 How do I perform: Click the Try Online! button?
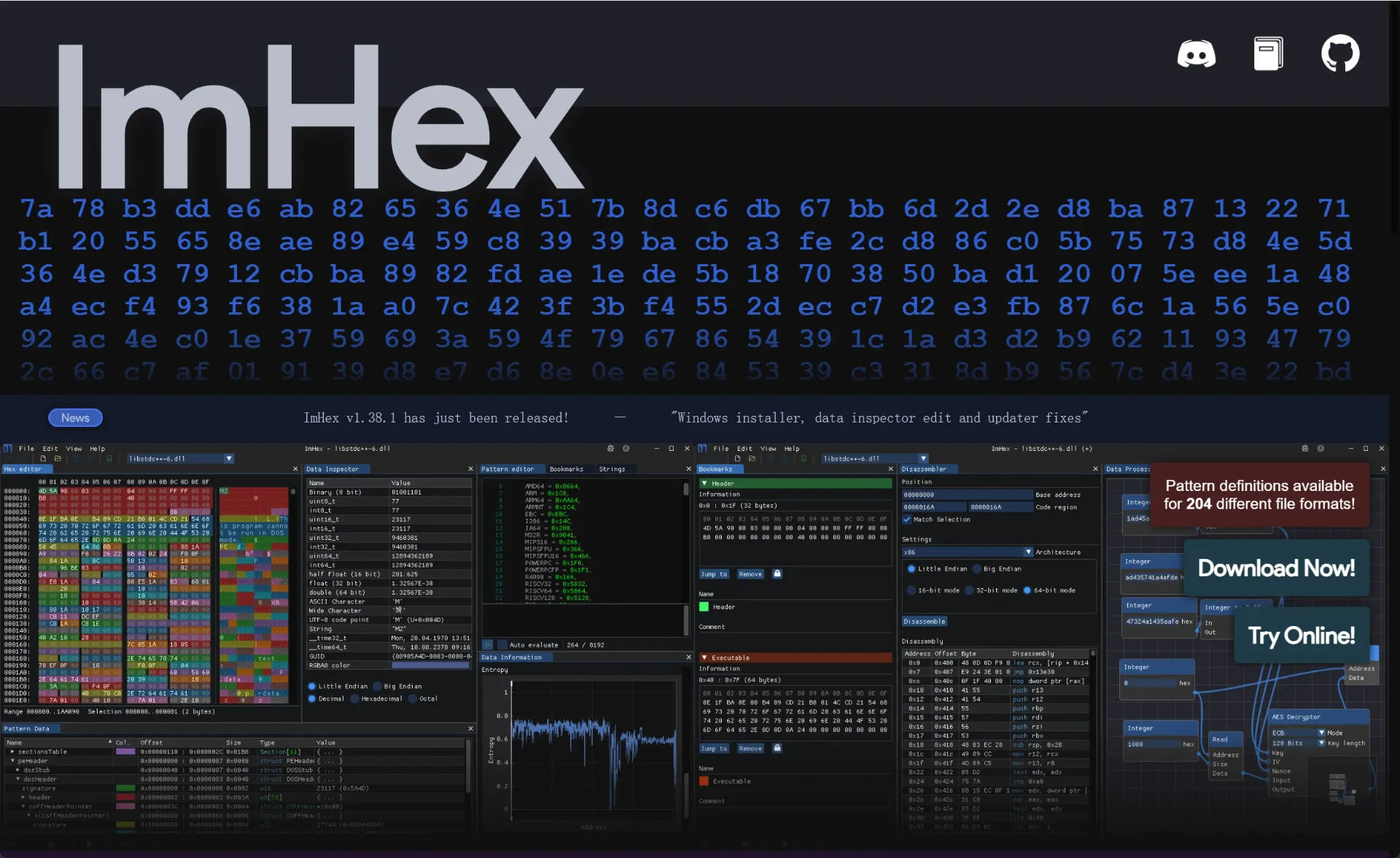(1302, 635)
